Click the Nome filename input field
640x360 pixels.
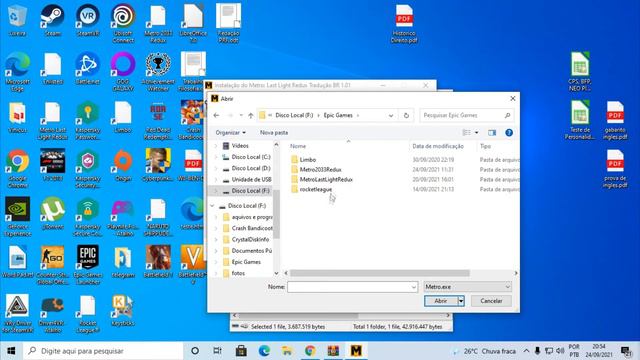click(x=349, y=287)
